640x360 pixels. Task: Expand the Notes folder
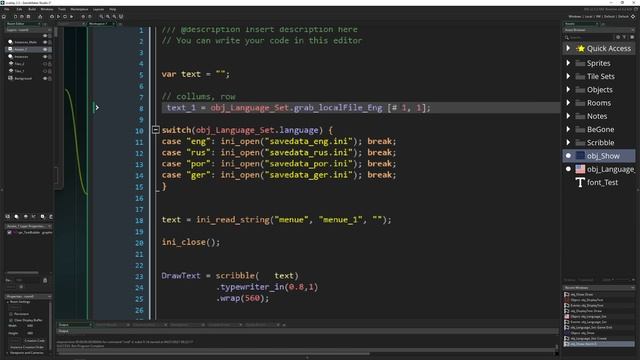pyautogui.click(x=568, y=116)
